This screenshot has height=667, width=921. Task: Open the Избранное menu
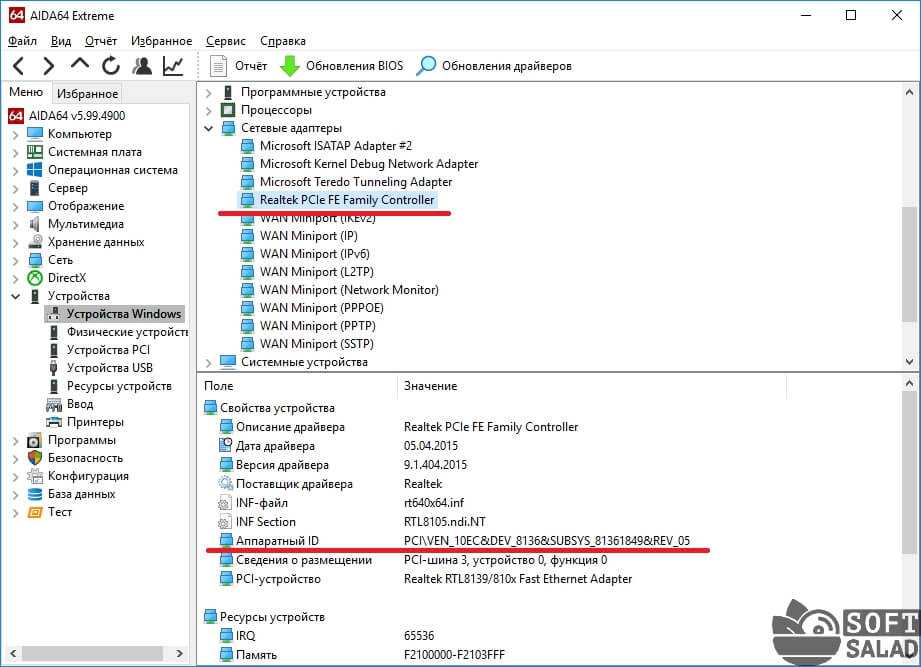click(161, 41)
